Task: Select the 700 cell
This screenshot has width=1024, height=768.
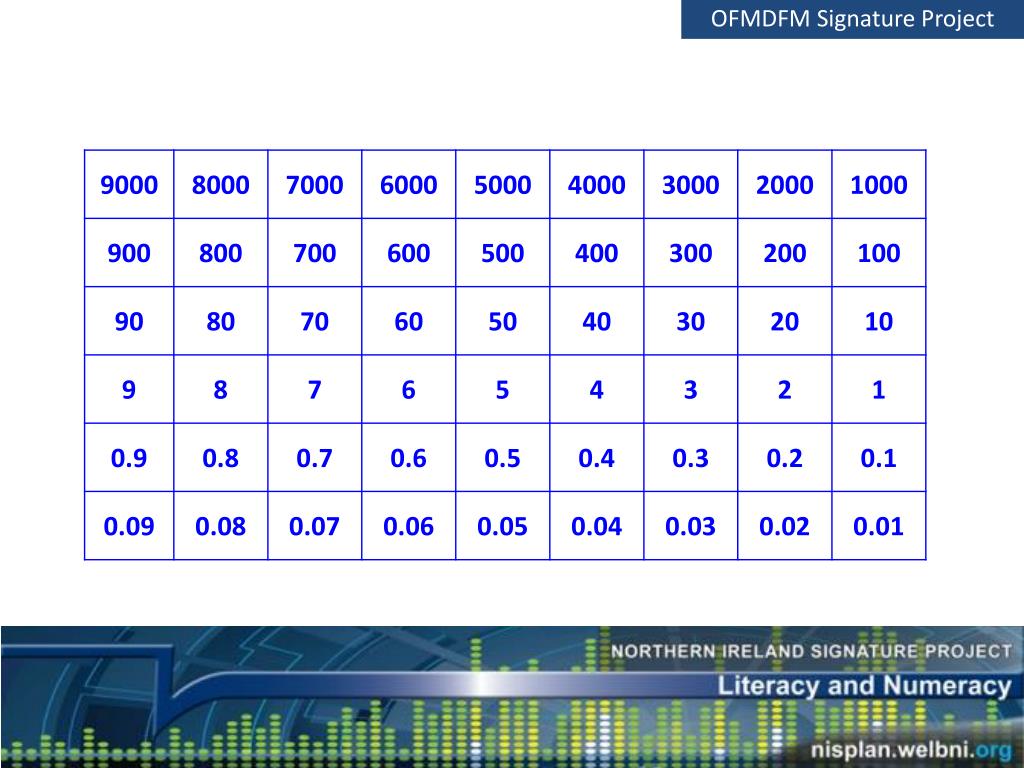Action: [x=315, y=253]
